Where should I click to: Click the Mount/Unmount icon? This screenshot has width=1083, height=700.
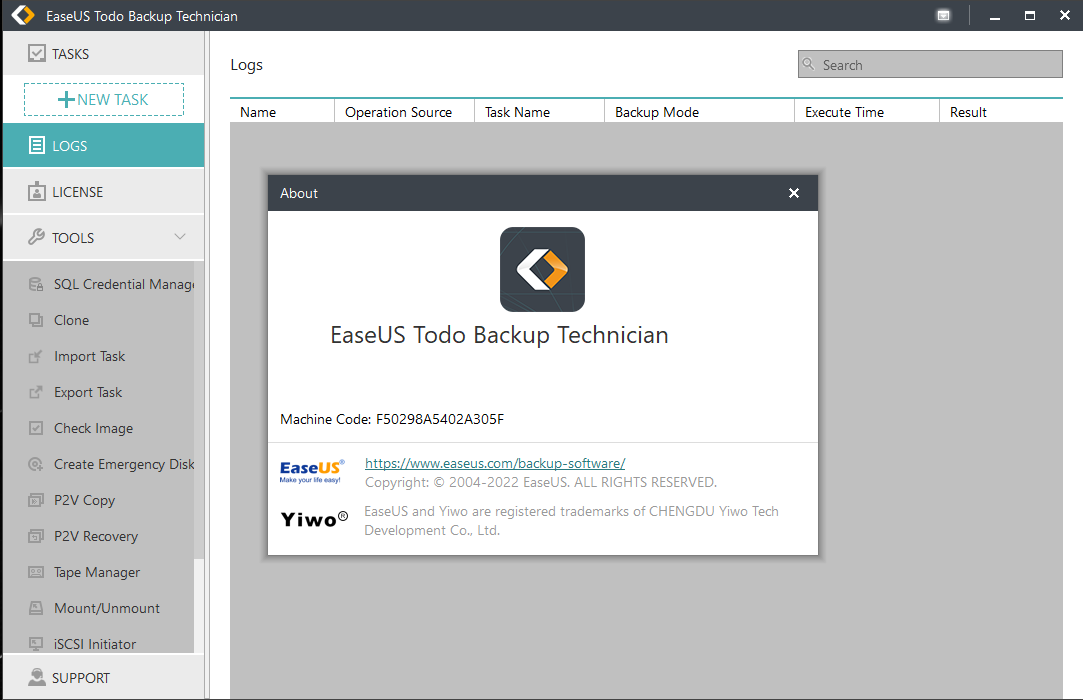pyautogui.click(x=36, y=607)
